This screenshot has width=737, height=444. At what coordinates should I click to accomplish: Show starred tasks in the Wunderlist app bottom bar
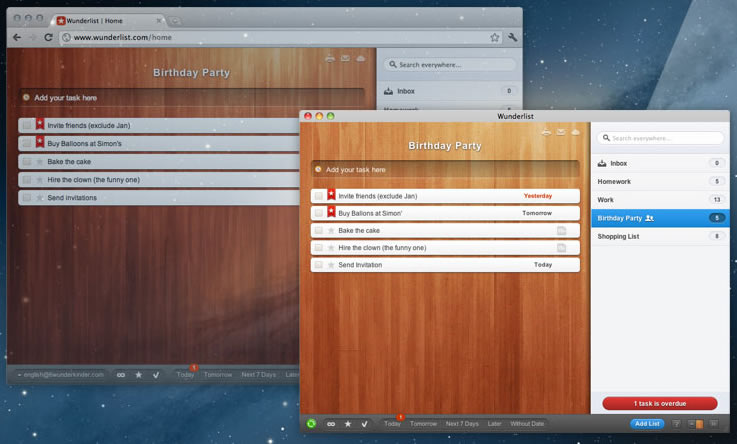348,424
